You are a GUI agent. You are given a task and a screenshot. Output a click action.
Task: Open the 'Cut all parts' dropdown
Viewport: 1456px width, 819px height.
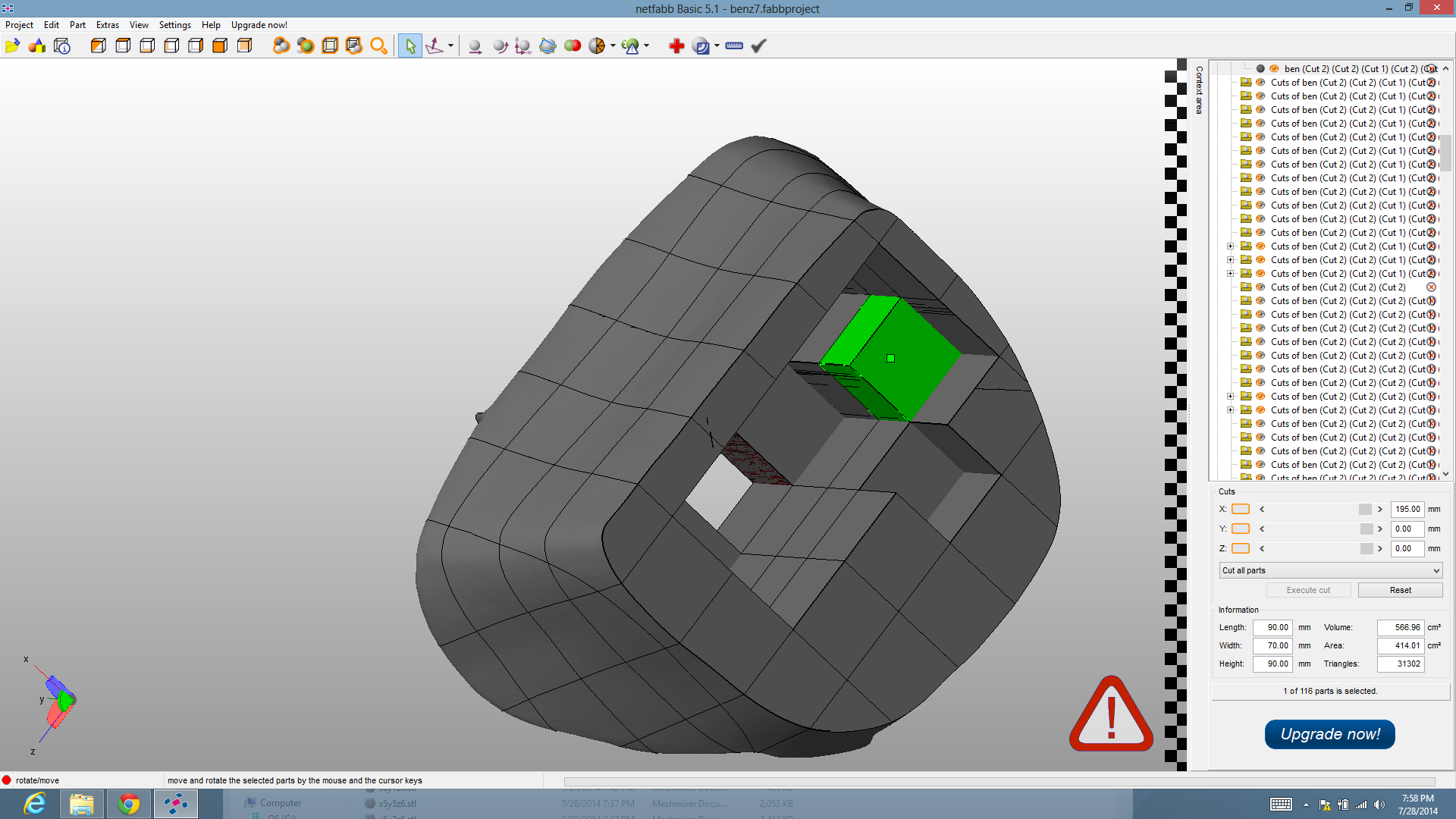pyautogui.click(x=1331, y=570)
